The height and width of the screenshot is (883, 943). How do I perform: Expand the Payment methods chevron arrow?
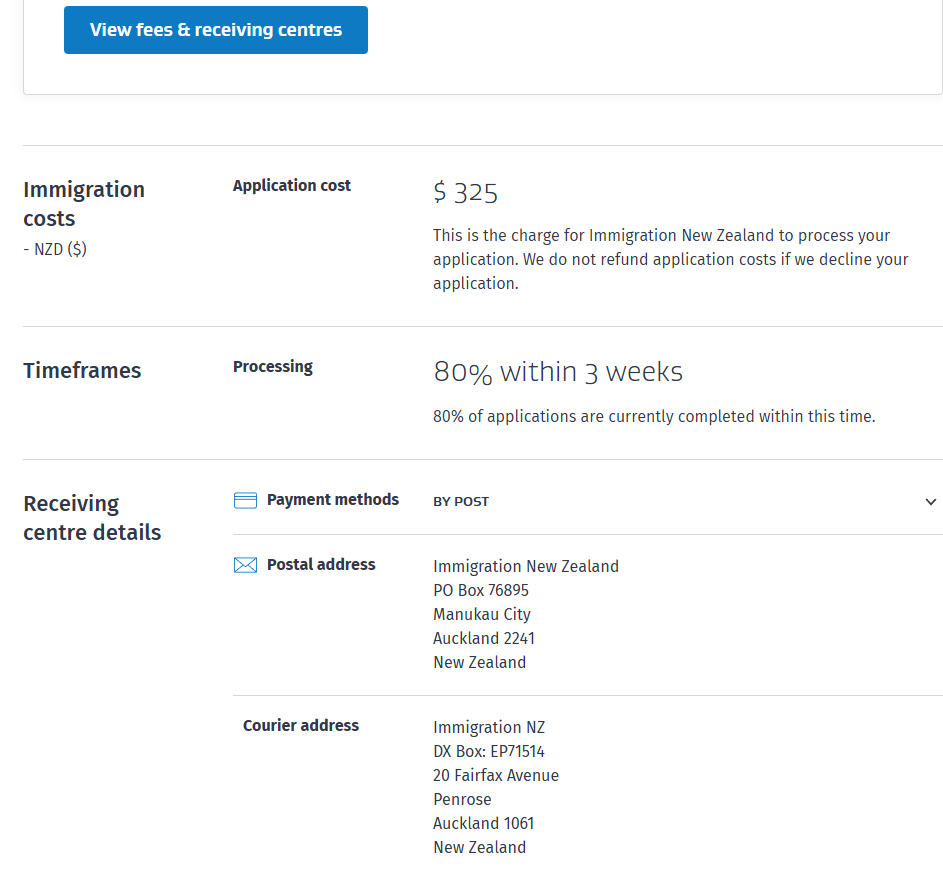(931, 501)
